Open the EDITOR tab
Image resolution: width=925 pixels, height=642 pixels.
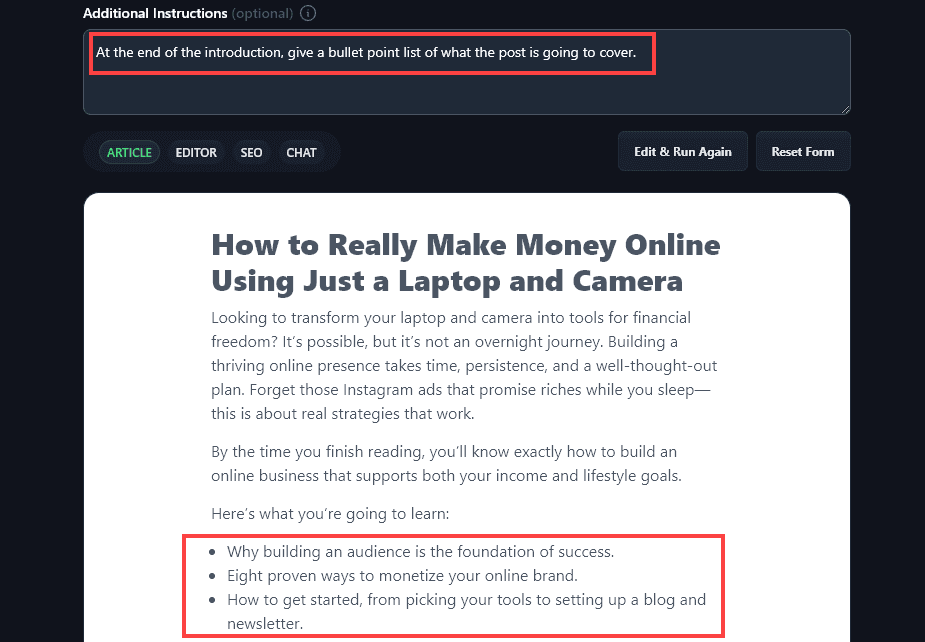(196, 152)
